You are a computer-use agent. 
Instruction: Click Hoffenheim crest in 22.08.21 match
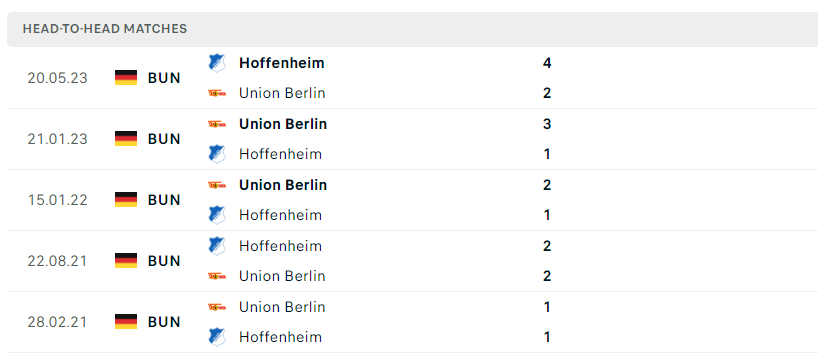coord(216,246)
